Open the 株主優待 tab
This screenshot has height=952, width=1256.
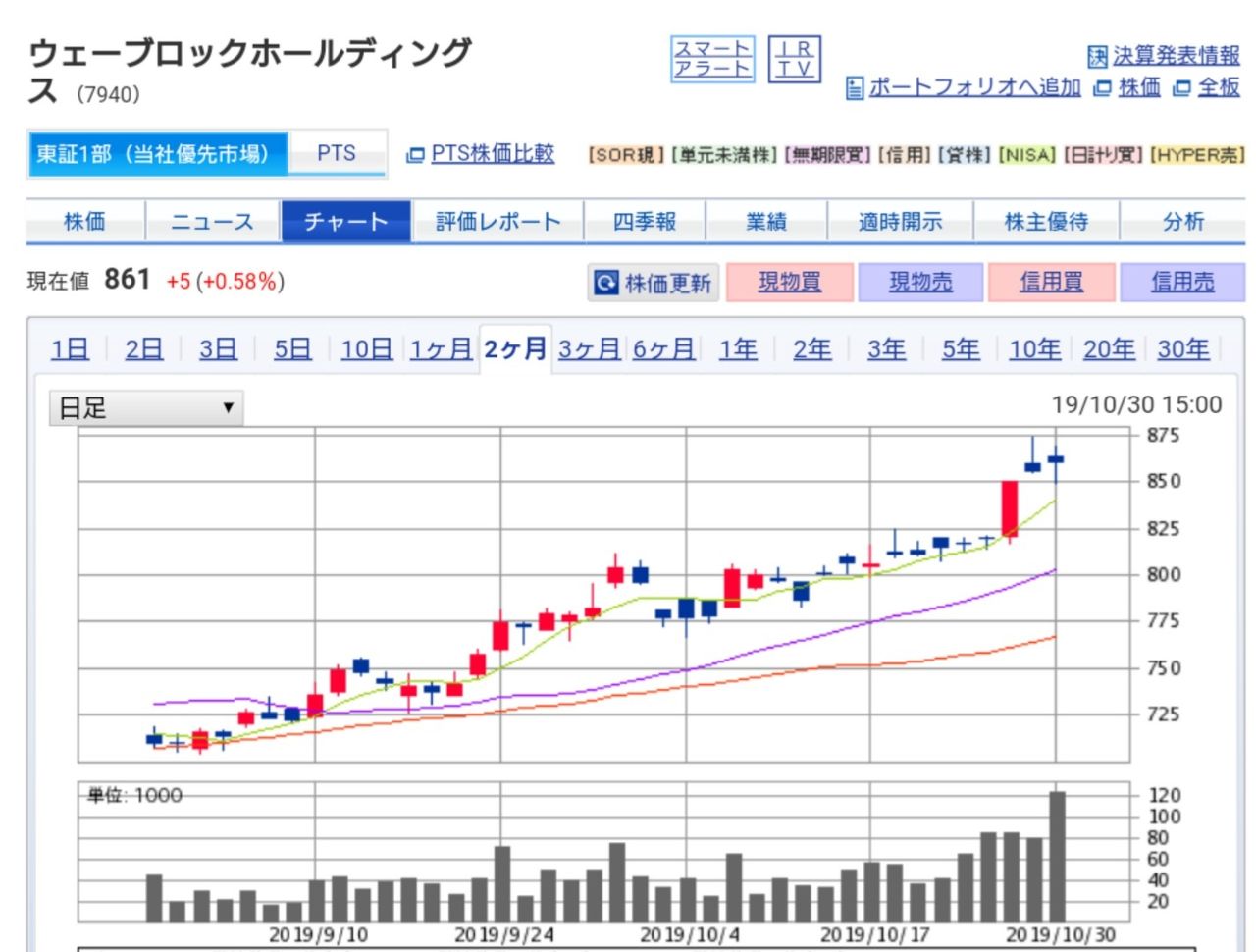[x=1046, y=222]
